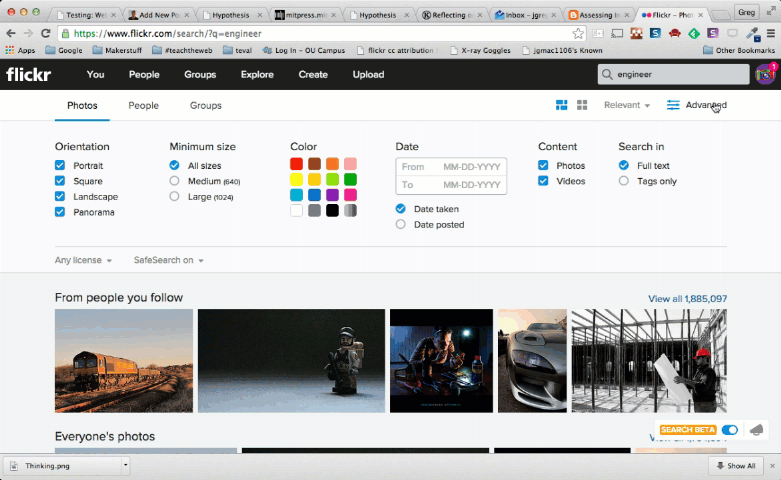This screenshot has width=781, height=480.
Task: Open the You menu
Action: pyautogui.click(x=96, y=74)
